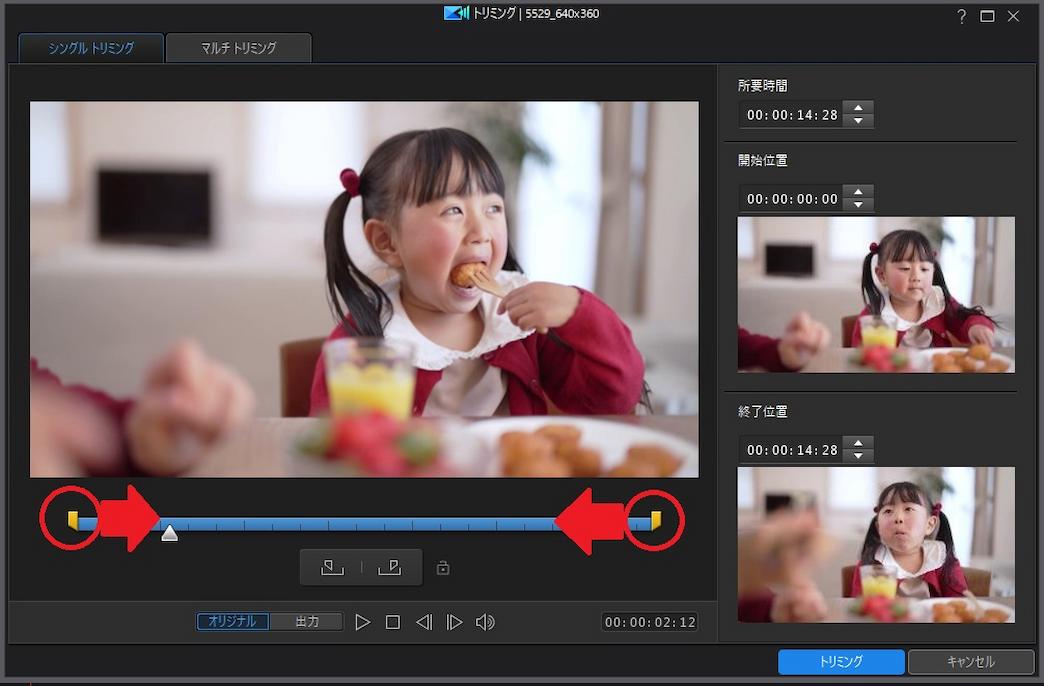Set the trim end at current position
Image resolution: width=1044 pixels, height=686 pixels.
(390, 567)
